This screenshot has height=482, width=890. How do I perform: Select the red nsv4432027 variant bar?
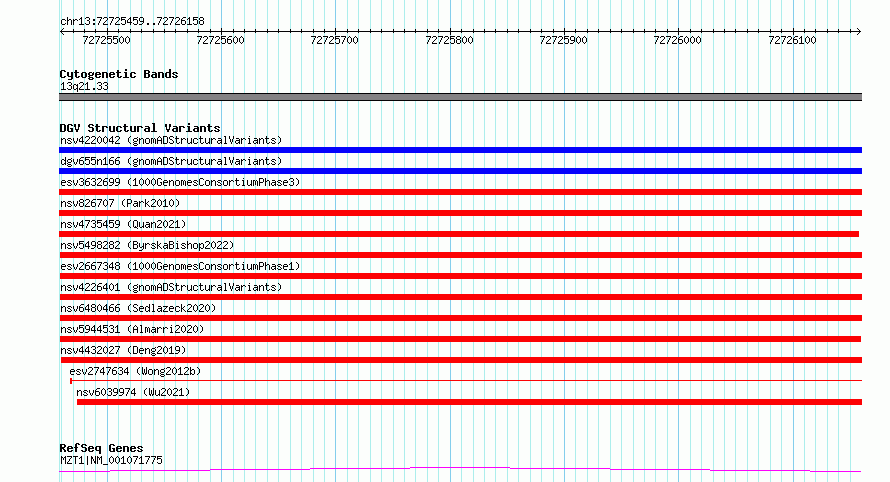460,360
